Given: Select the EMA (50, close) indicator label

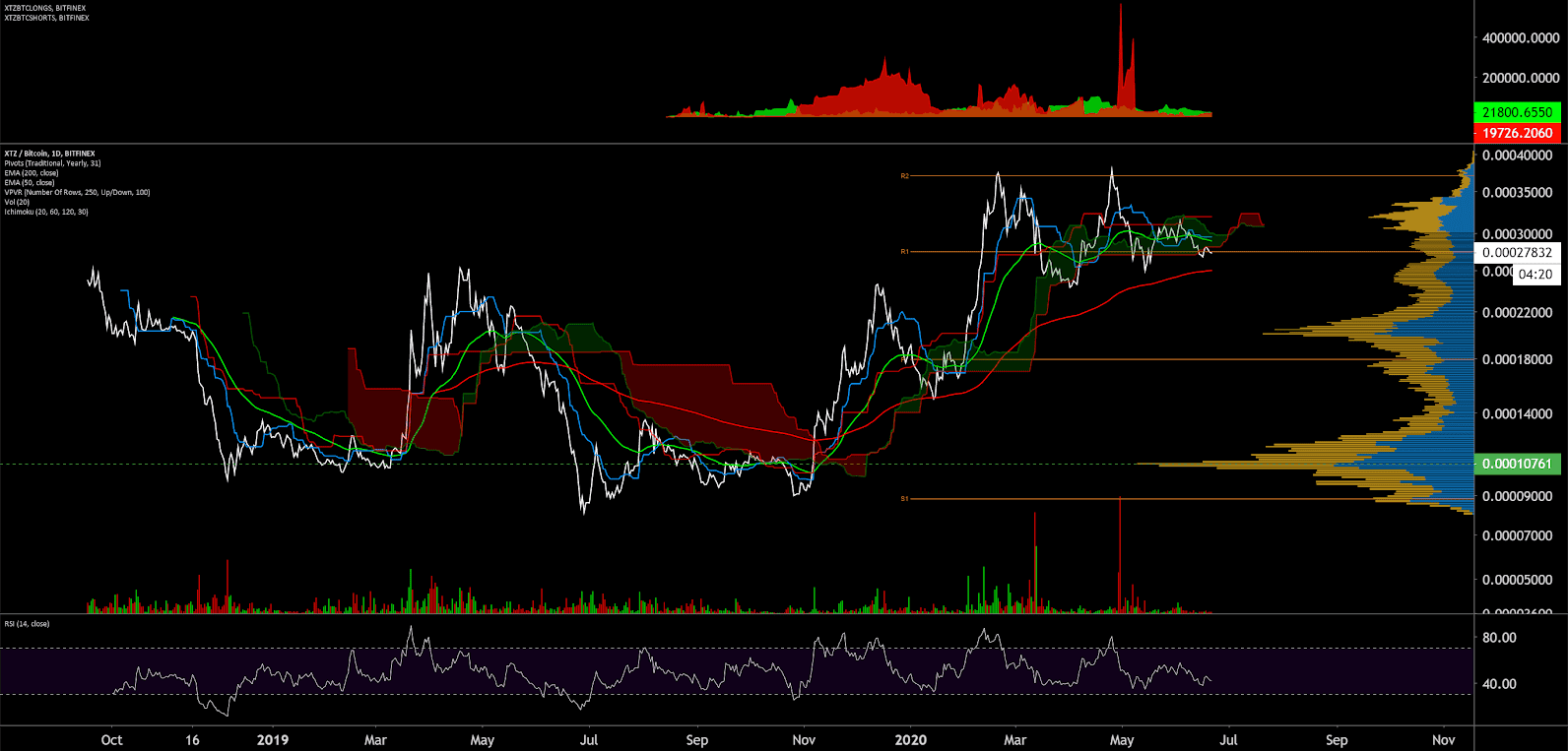Looking at the screenshot, I should coord(30,183).
